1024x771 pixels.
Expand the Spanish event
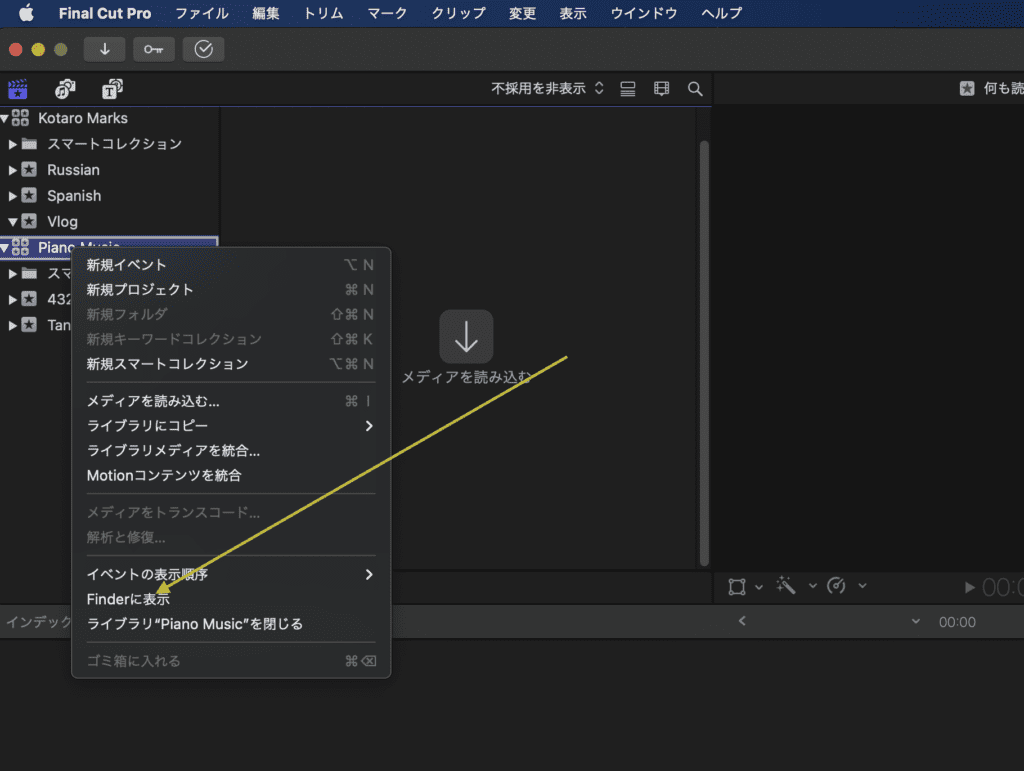point(12,196)
